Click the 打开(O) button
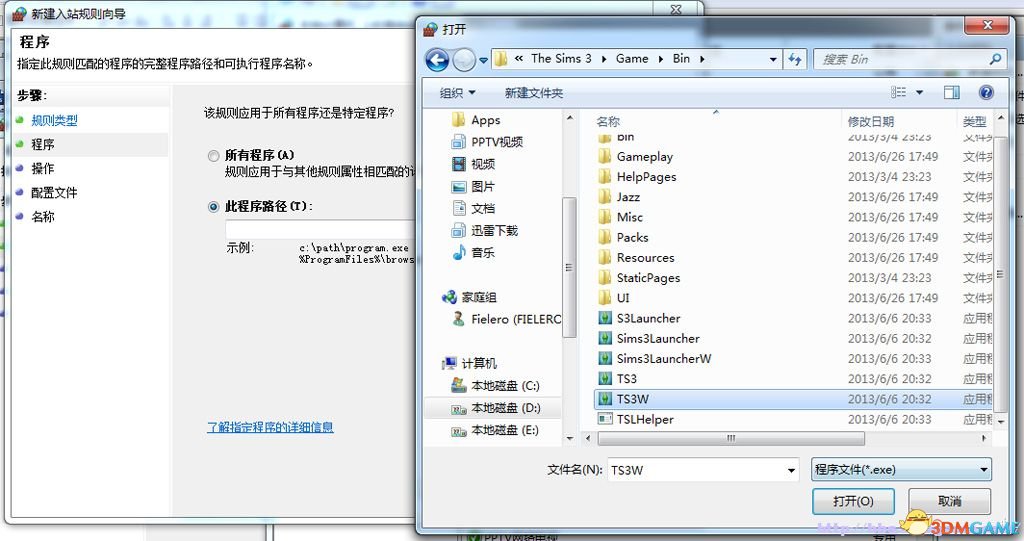Image resolution: width=1024 pixels, height=541 pixels. pos(854,501)
